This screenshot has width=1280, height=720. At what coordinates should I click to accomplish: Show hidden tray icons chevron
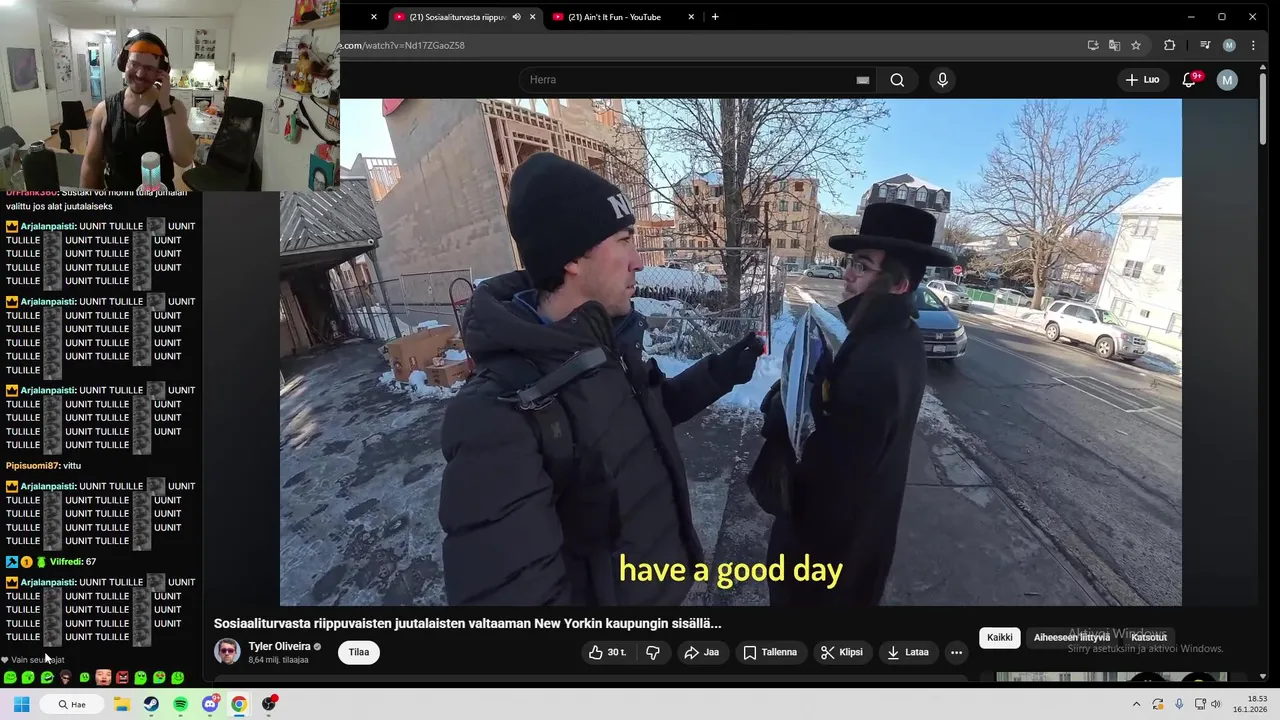[1136, 704]
